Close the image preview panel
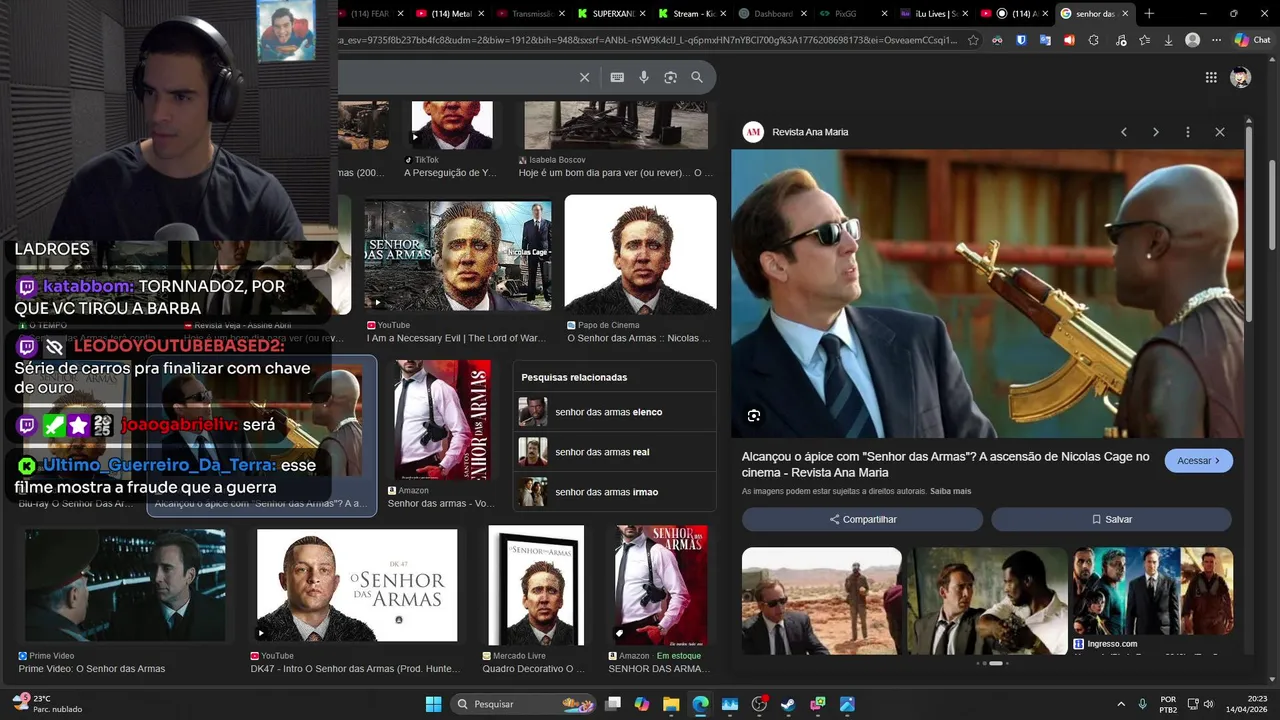Screen dimensions: 1280x720 tap(1220, 132)
